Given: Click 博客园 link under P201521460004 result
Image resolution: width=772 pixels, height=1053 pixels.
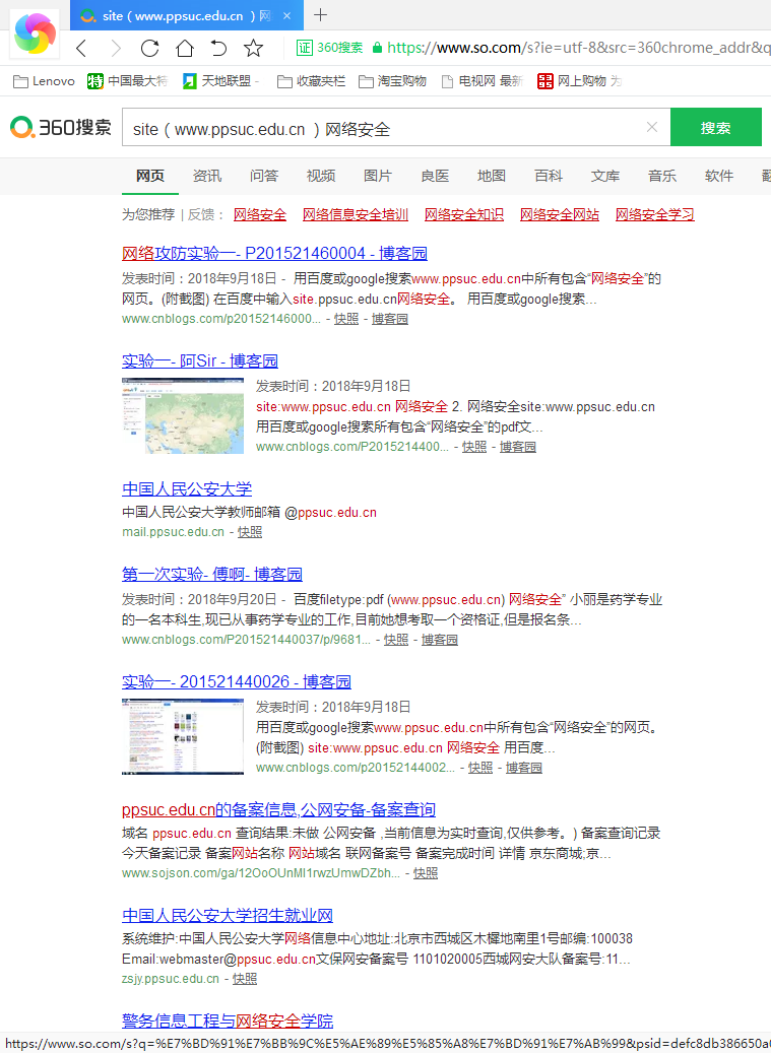Looking at the screenshot, I should (x=390, y=319).
